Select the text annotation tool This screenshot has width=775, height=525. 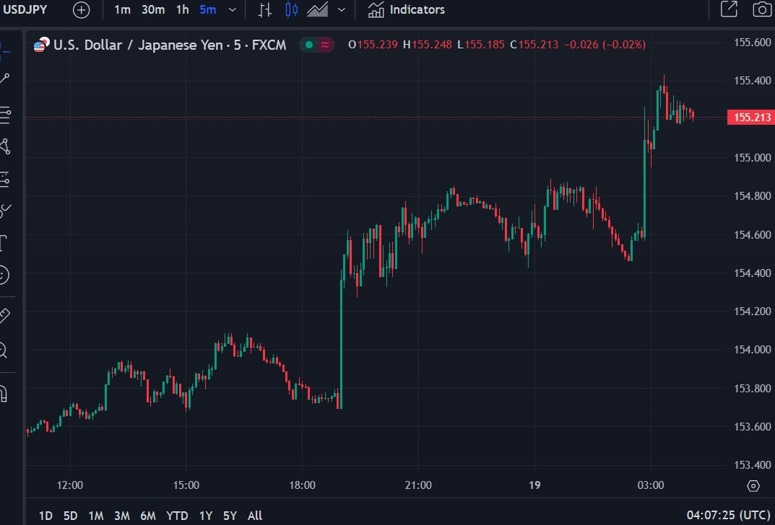pos(4,243)
